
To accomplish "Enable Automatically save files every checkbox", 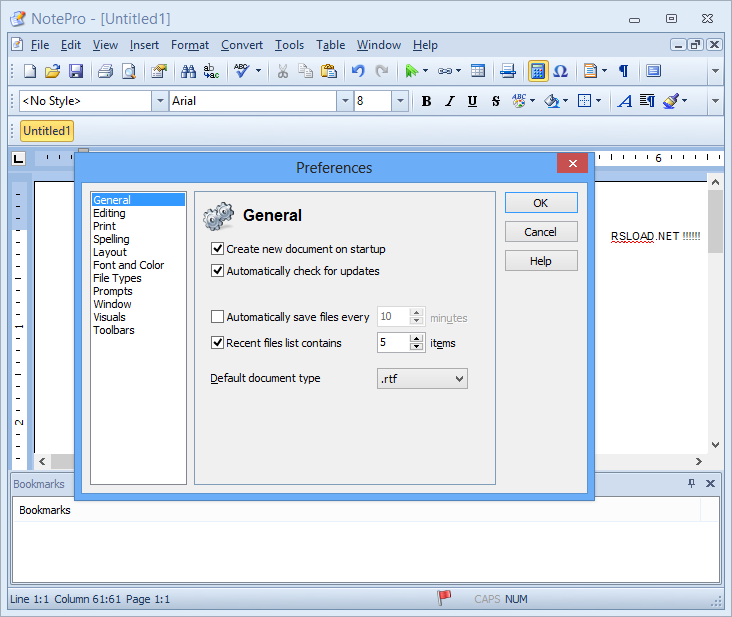I will tap(217, 317).
